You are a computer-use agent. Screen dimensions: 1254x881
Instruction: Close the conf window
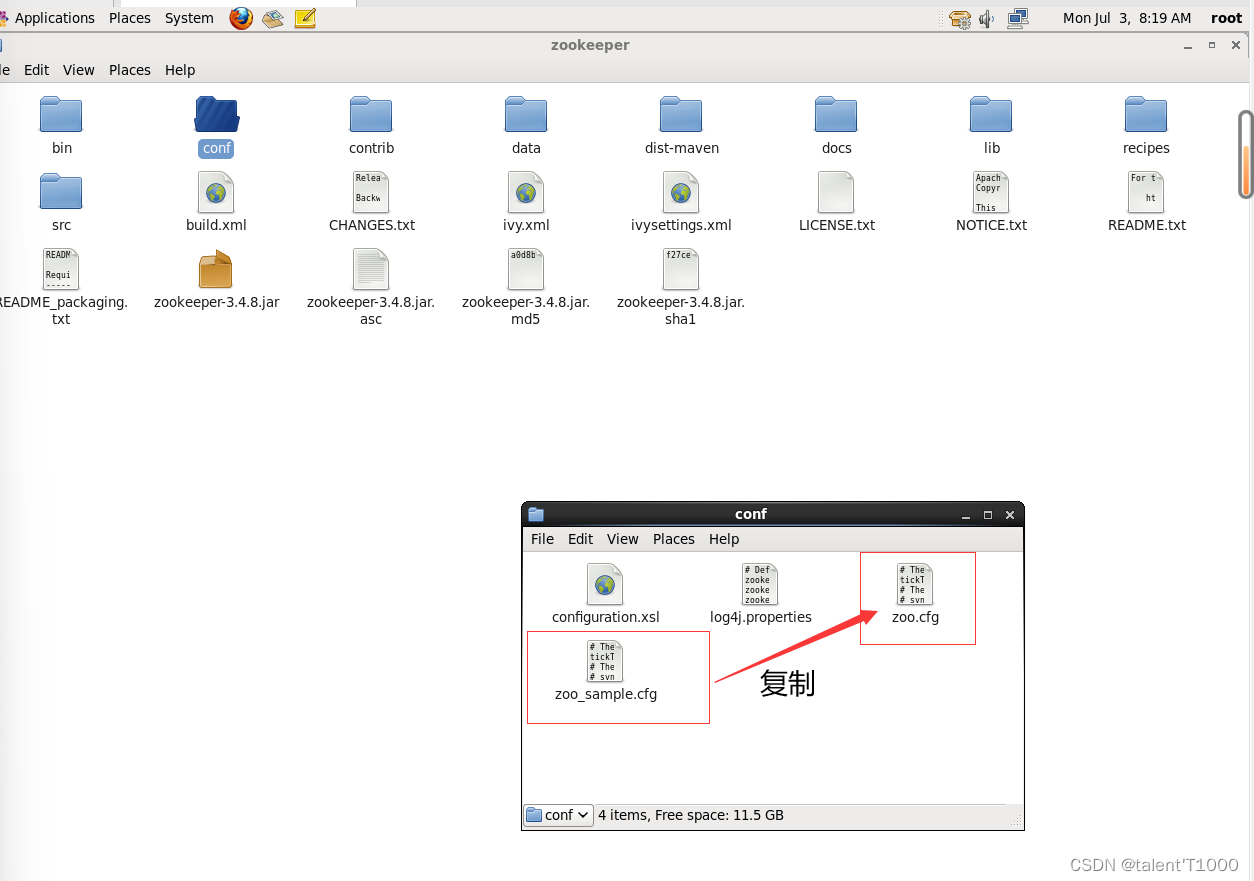click(x=1010, y=515)
